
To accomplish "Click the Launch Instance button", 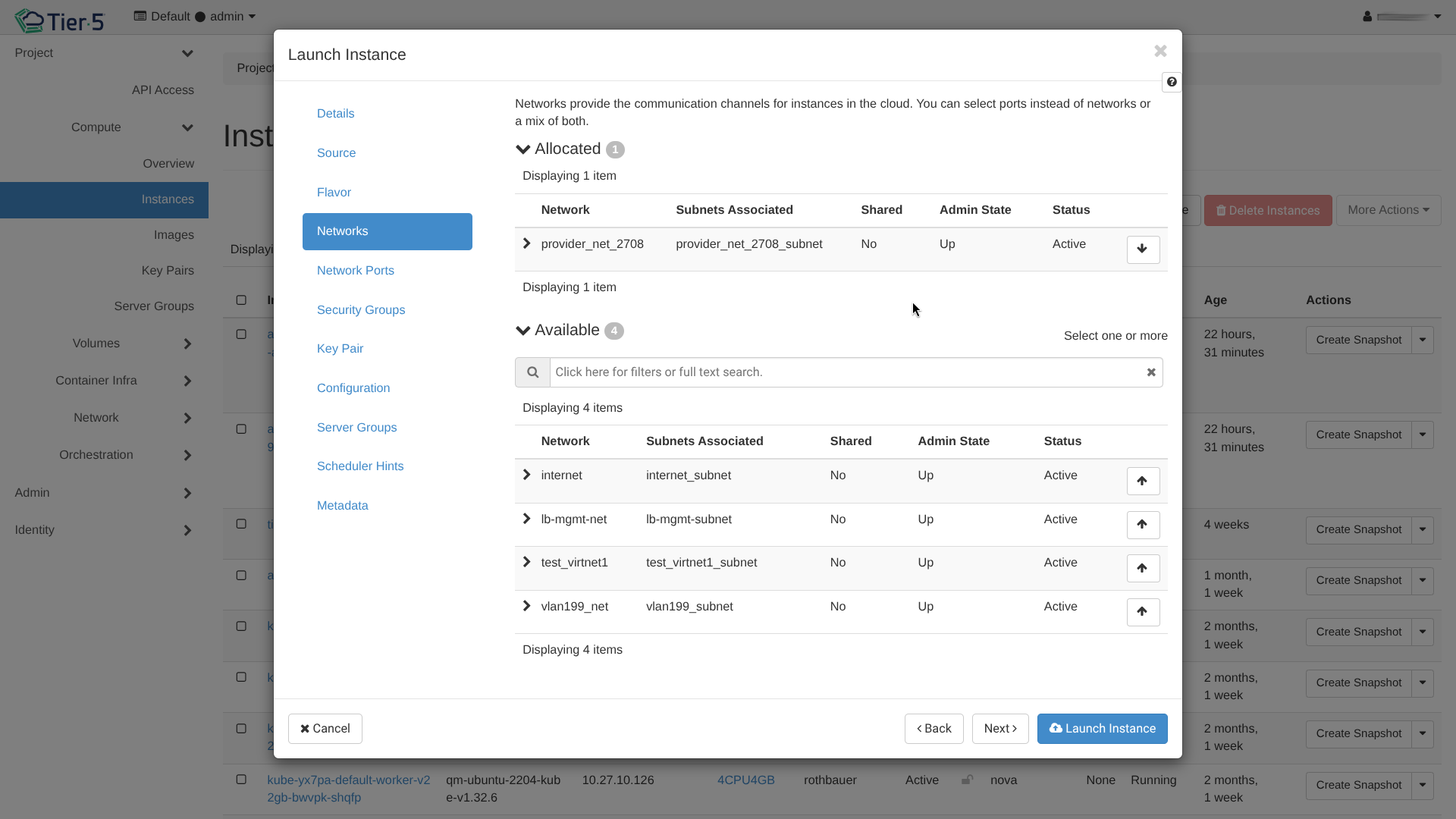I will coord(1102,729).
